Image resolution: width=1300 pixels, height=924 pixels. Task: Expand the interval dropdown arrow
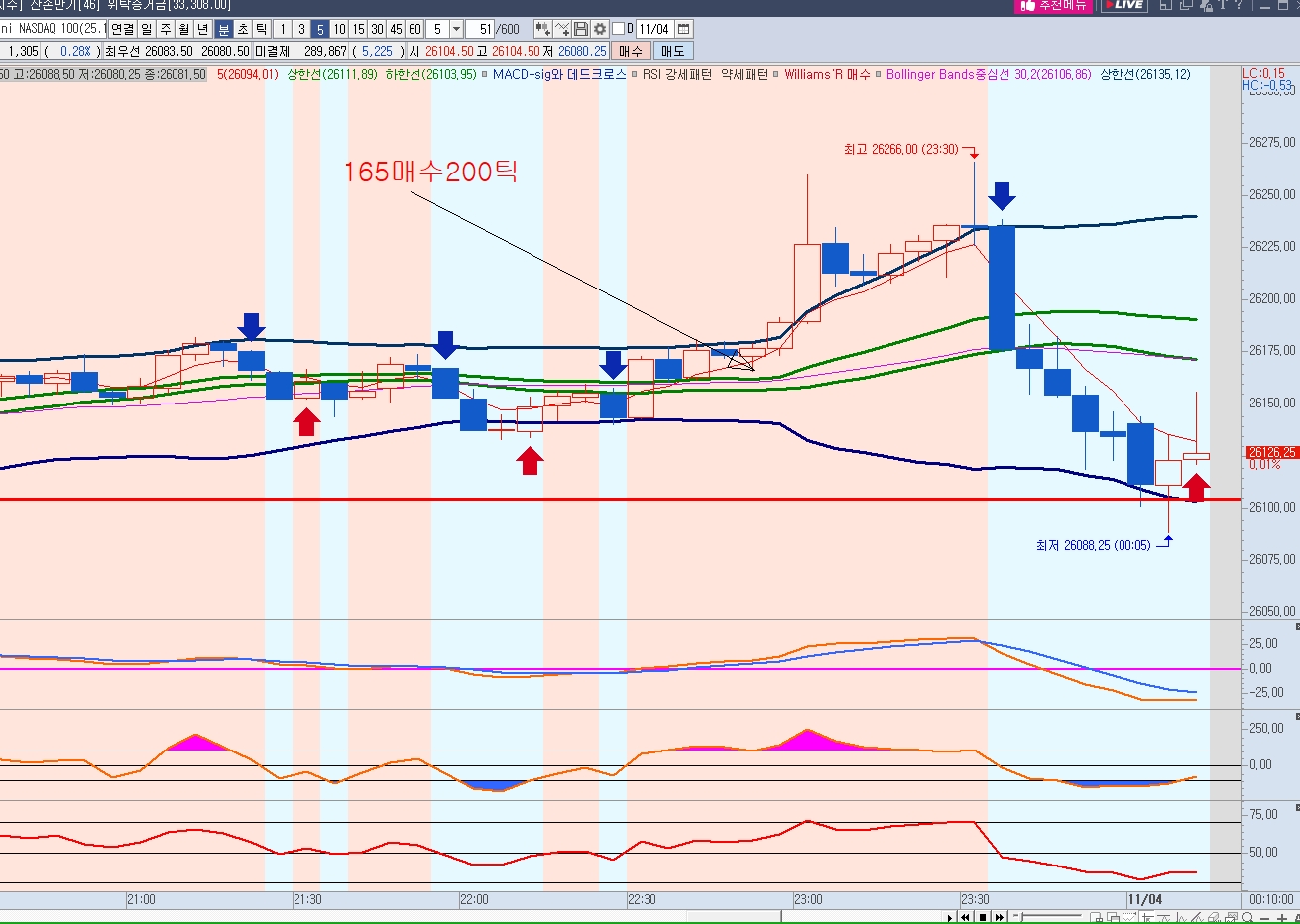[x=456, y=29]
